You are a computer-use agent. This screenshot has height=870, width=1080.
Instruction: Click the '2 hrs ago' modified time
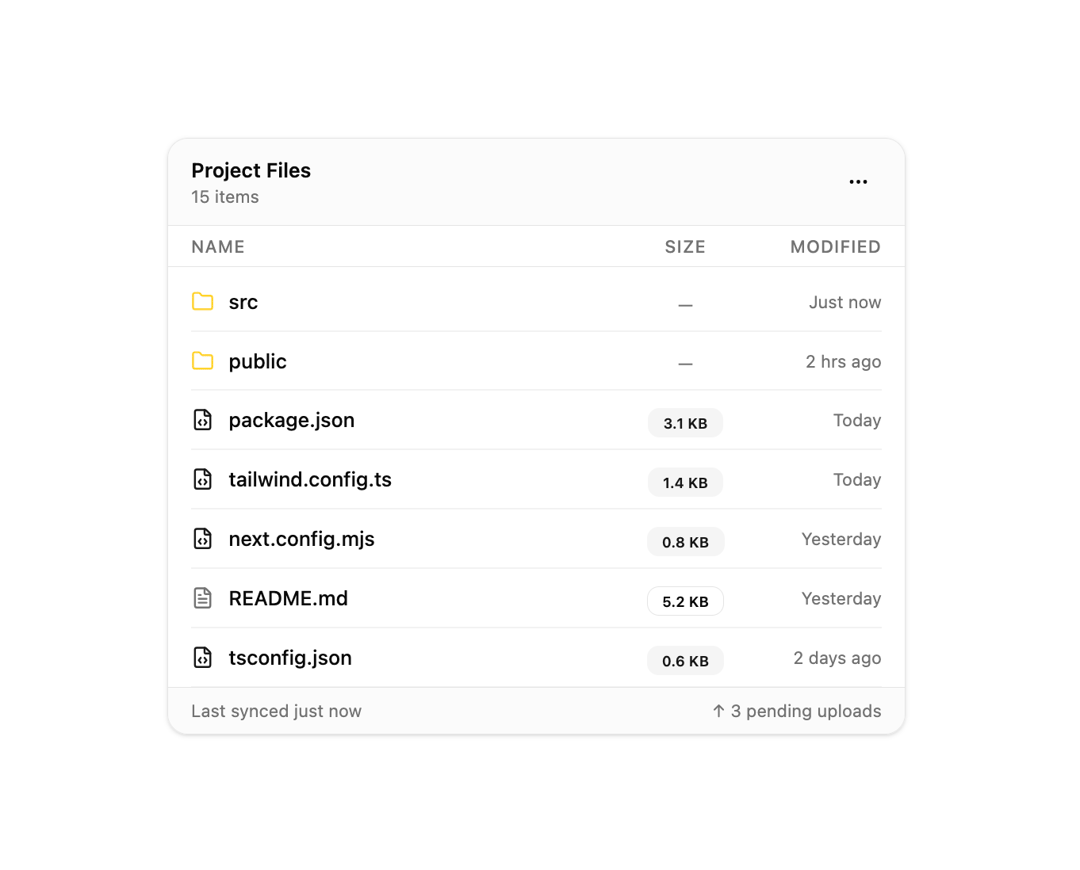[x=843, y=362]
